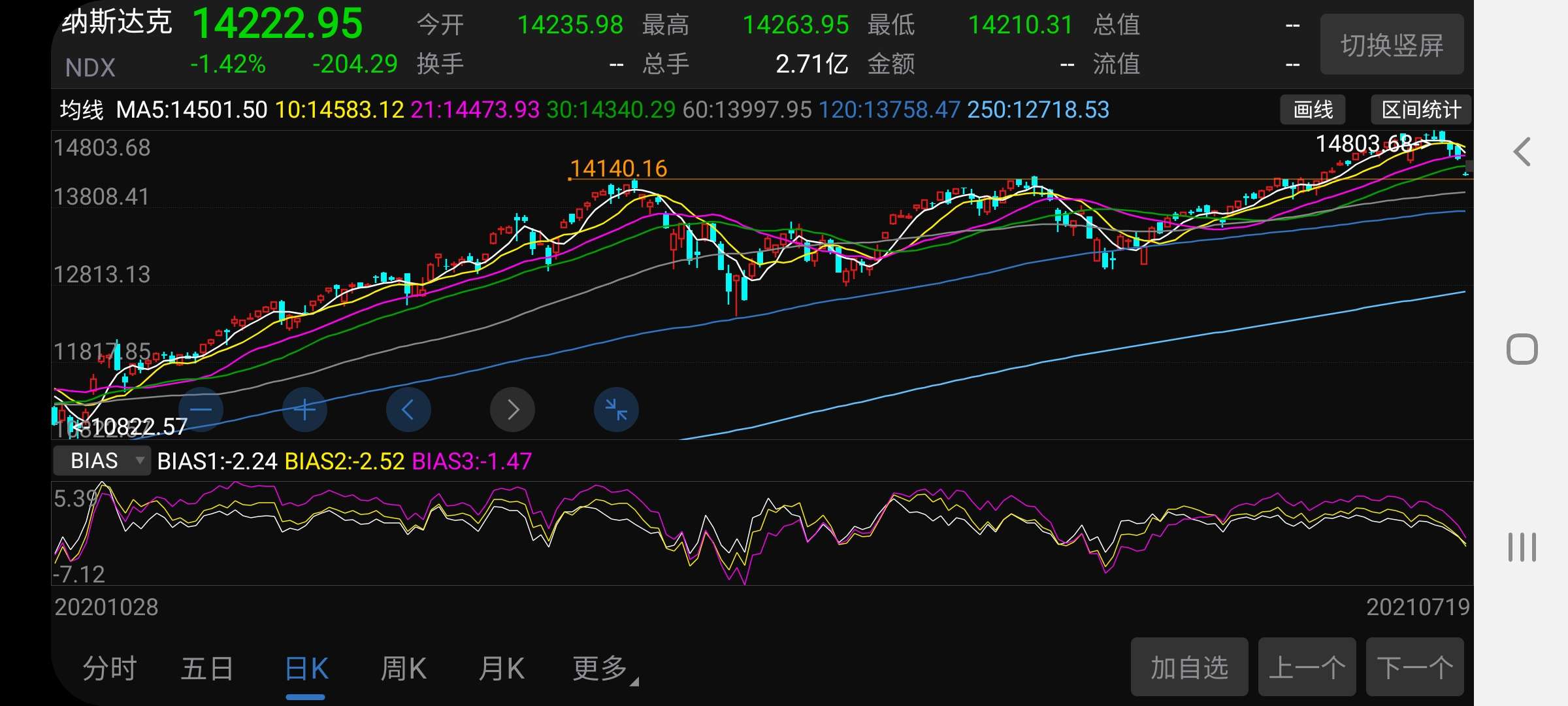Tap the collapse chart controls icon

[x=616, y=410]
